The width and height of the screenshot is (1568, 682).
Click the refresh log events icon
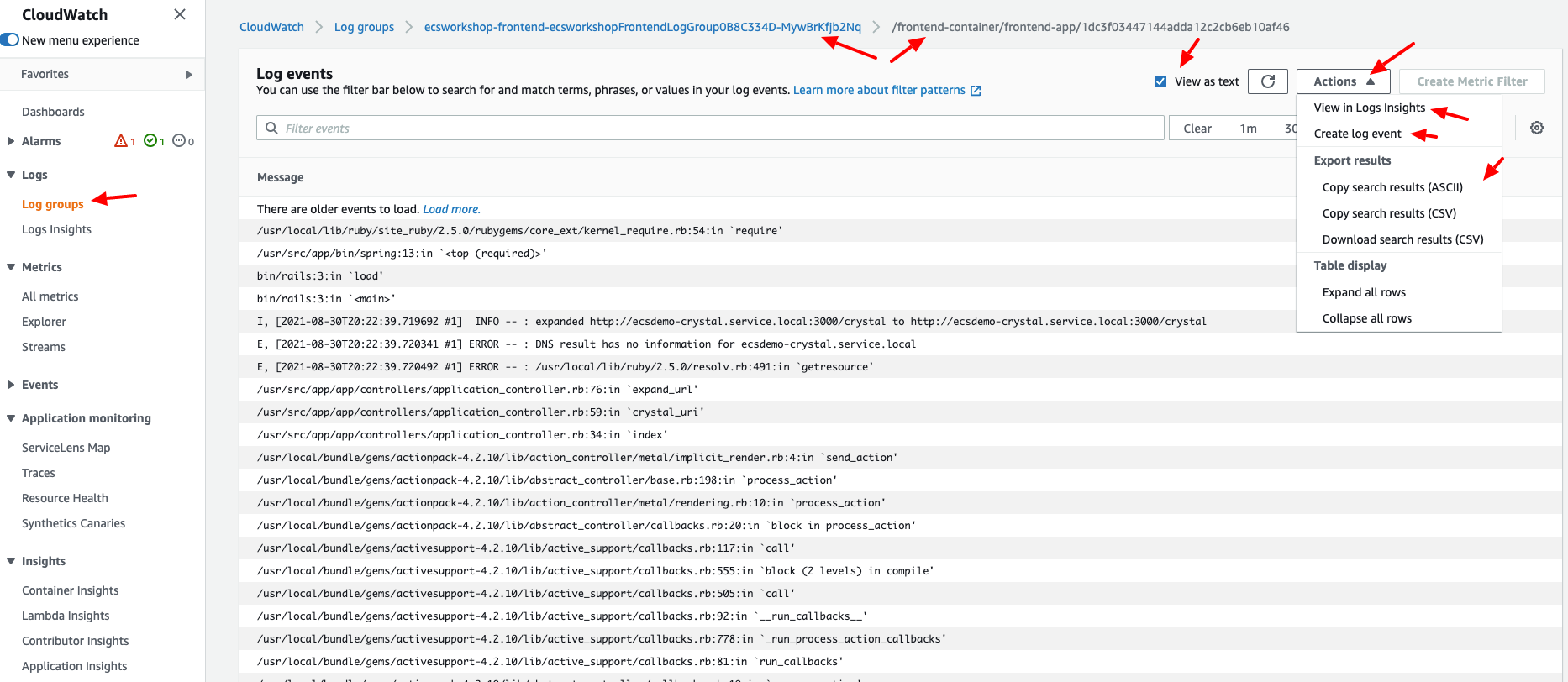pos(1268,81)
